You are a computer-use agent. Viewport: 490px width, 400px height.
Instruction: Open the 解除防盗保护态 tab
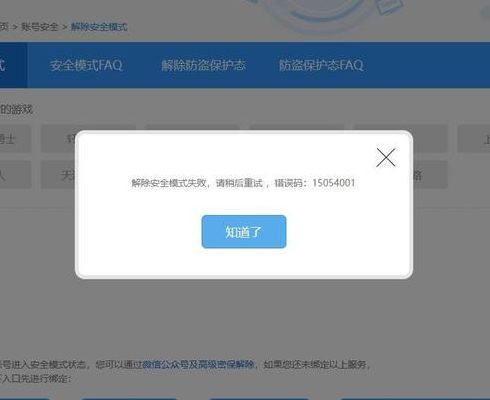point(203,65)
